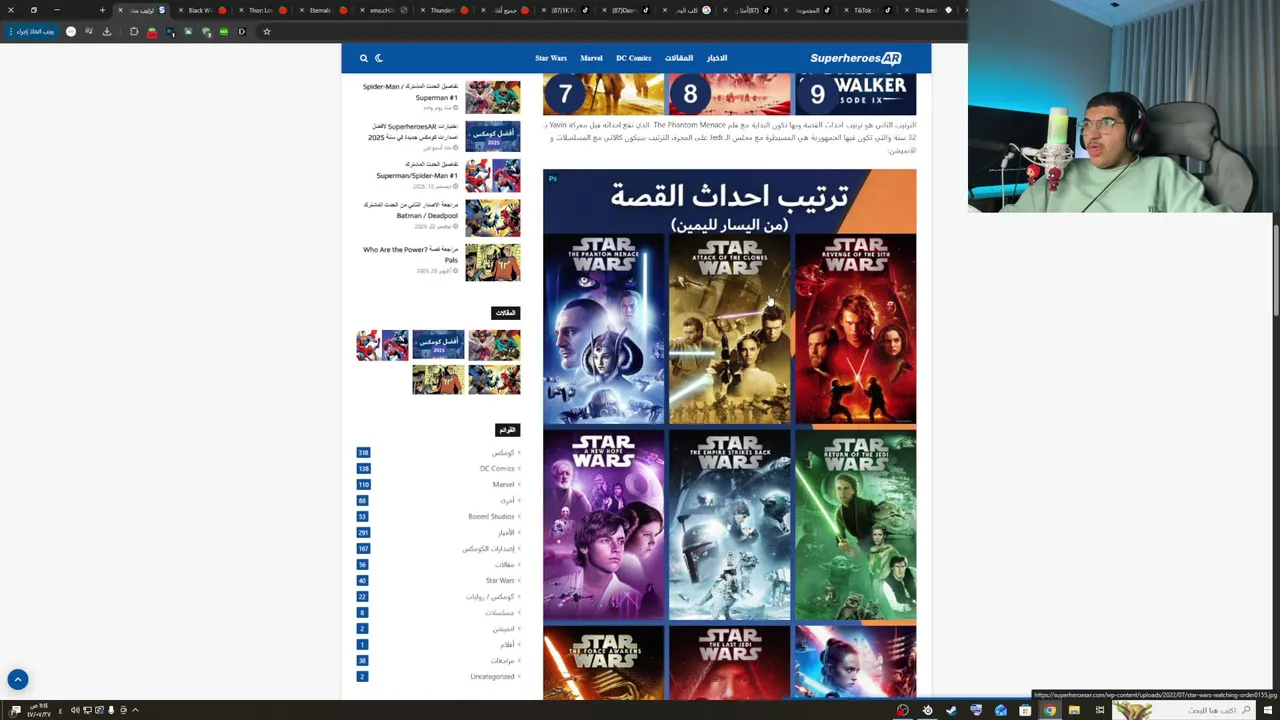The image size is (1280, 720).
Task: Open the Marvel menu item
Action: point(591,58)
